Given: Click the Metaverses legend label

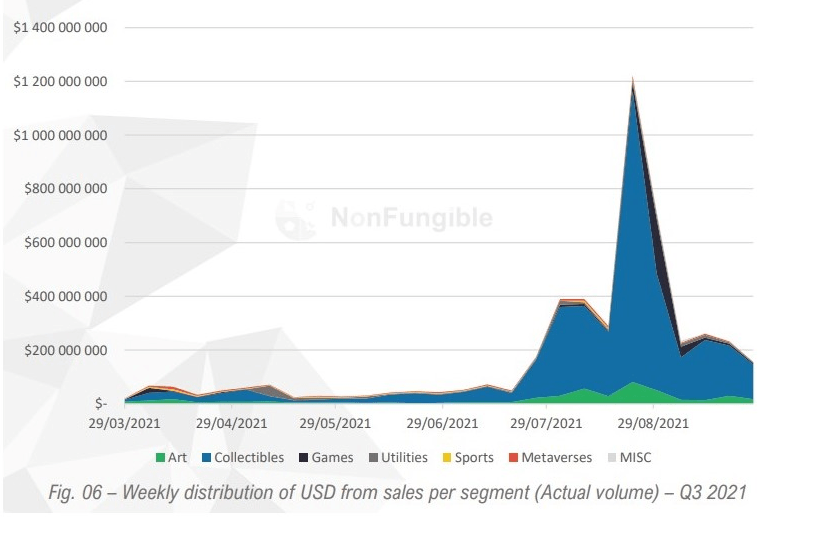Looking at the screenshot, I should [554, 458].
